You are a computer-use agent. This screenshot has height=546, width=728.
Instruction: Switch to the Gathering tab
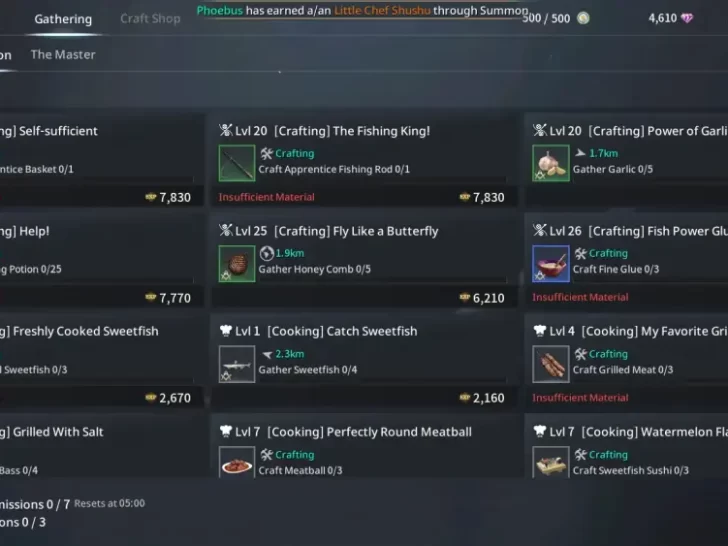coord(63,19)
